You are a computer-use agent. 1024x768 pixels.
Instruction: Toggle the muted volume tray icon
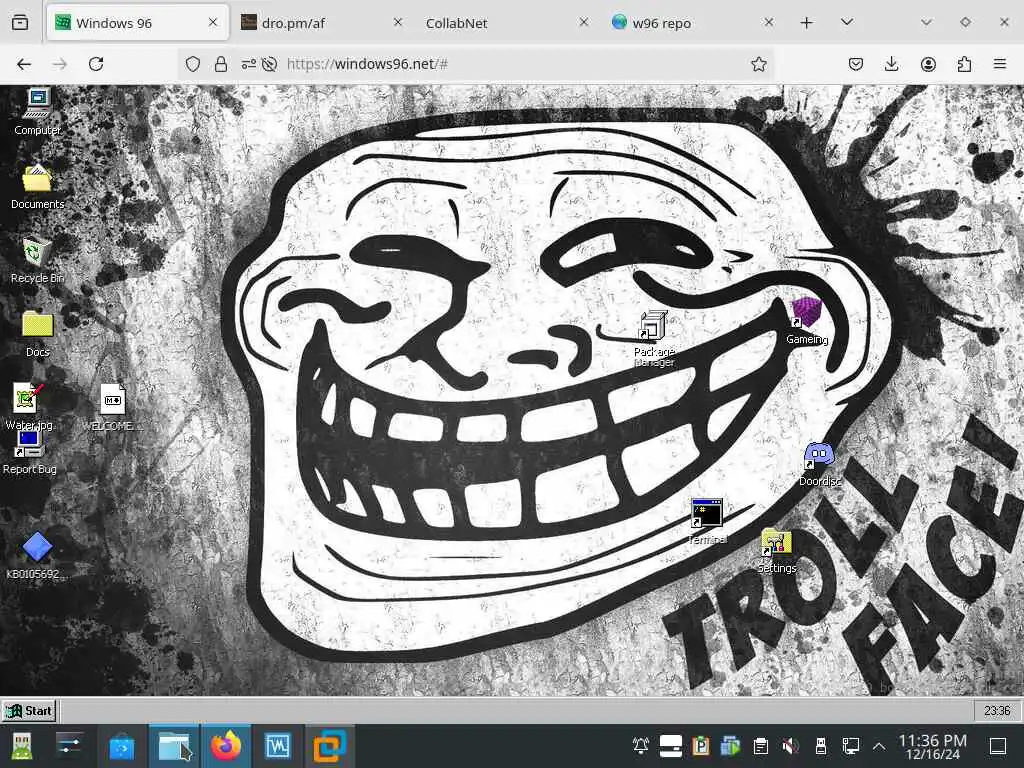point(790,745)
